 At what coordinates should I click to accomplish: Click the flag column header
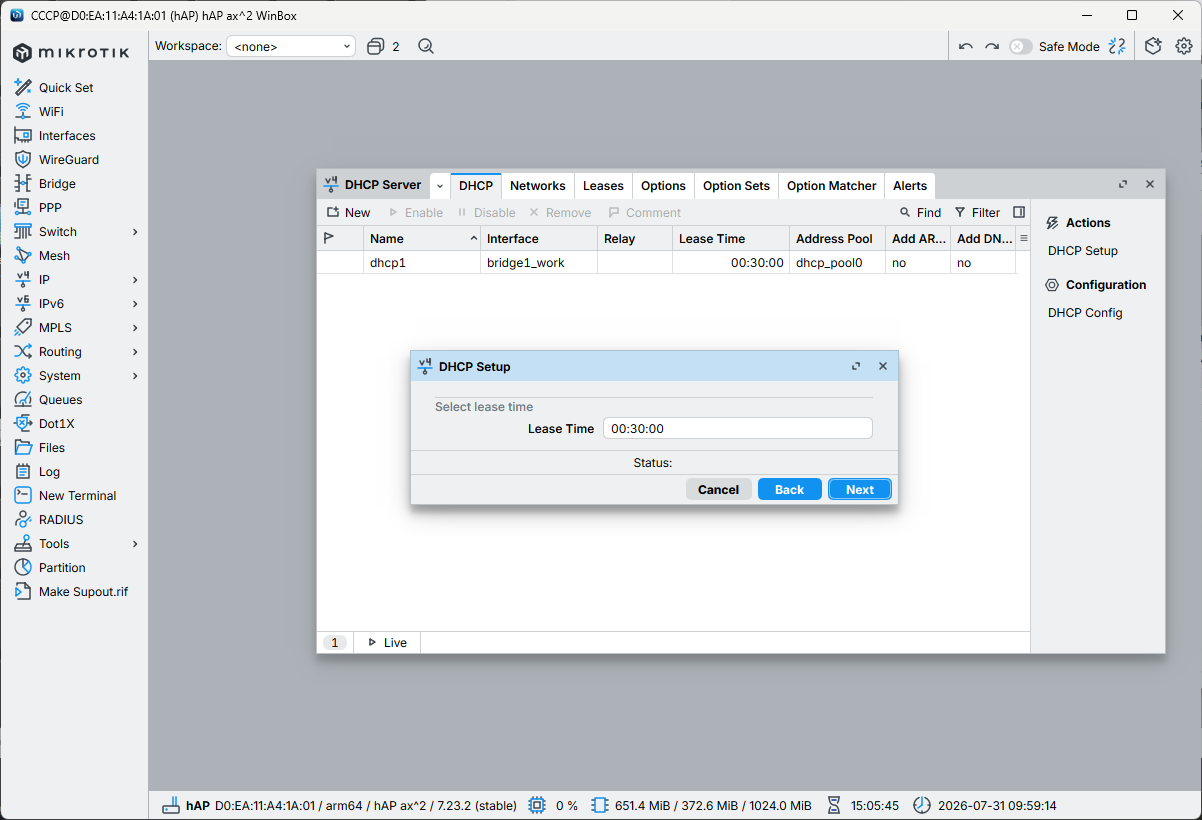(340, 238)
